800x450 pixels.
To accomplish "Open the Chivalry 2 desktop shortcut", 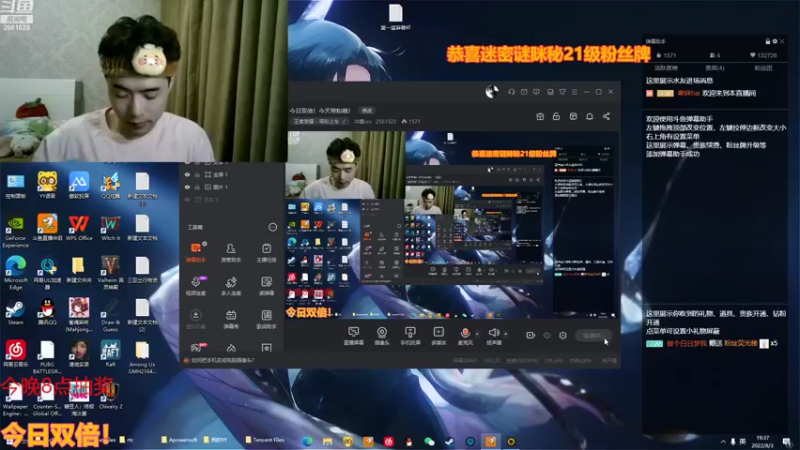I will [x=110, y=396].
